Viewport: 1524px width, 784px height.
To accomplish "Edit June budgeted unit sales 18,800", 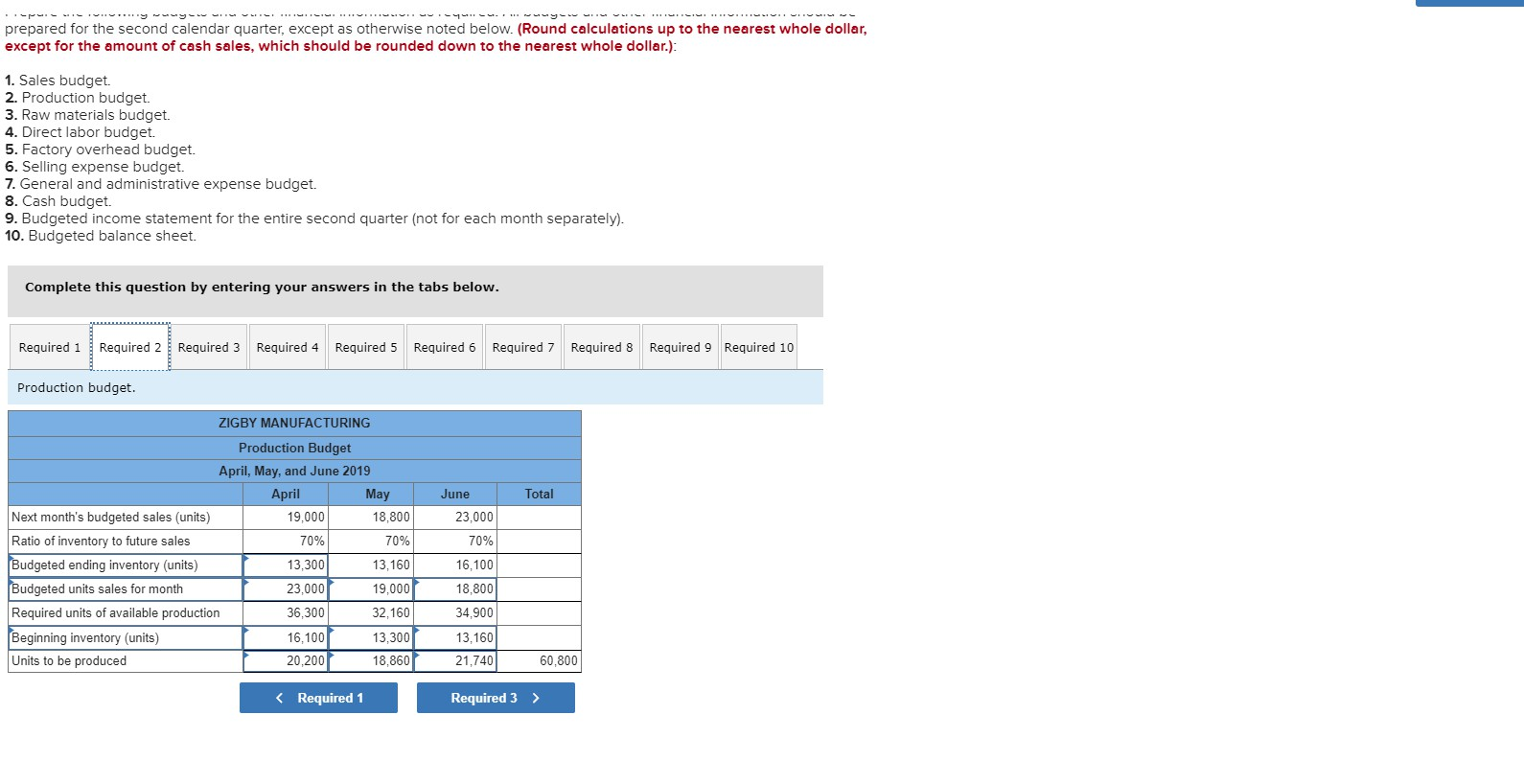I will tap(455, 589).
